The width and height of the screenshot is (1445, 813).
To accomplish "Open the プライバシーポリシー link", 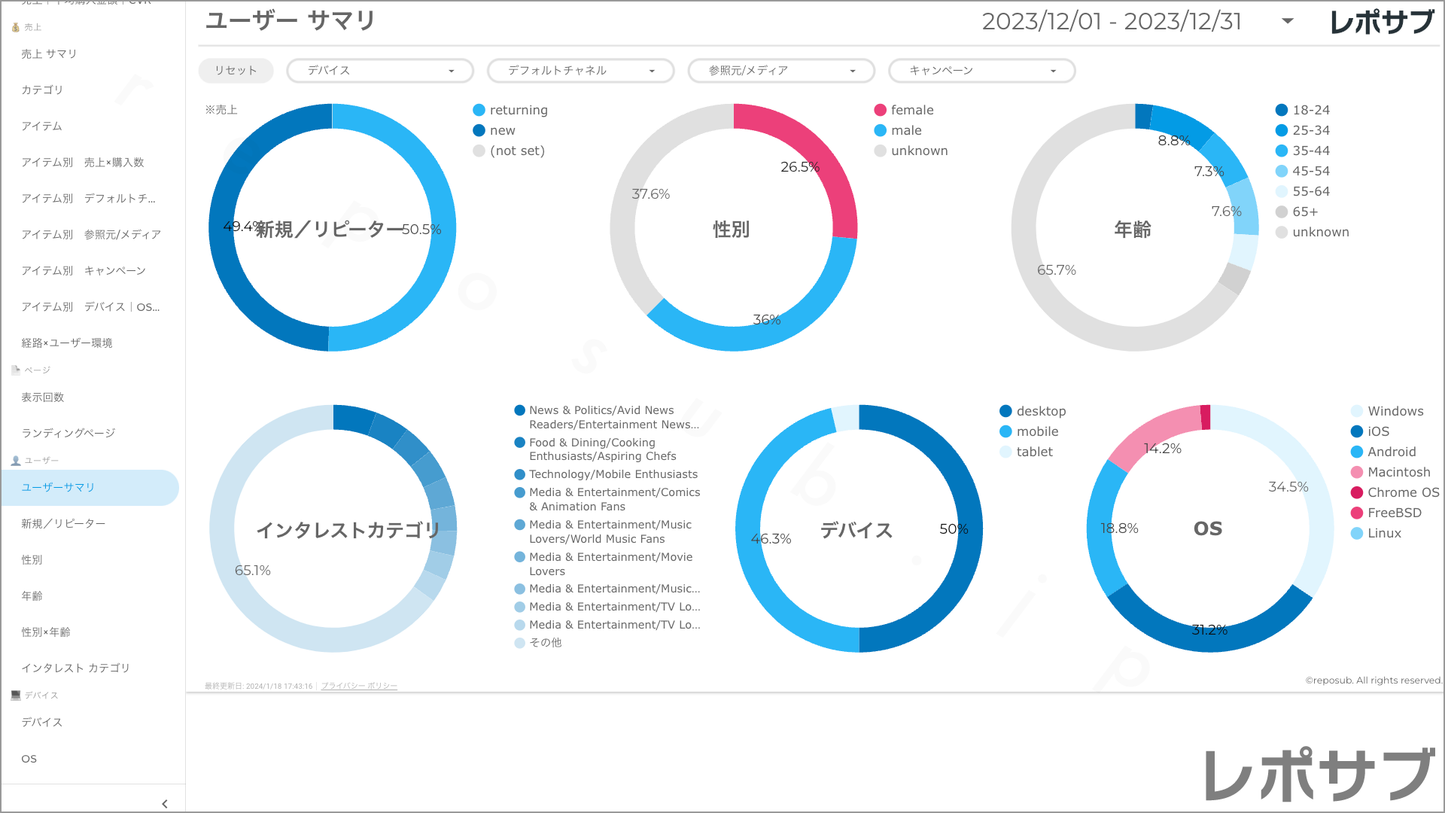I will click(359, 686).
